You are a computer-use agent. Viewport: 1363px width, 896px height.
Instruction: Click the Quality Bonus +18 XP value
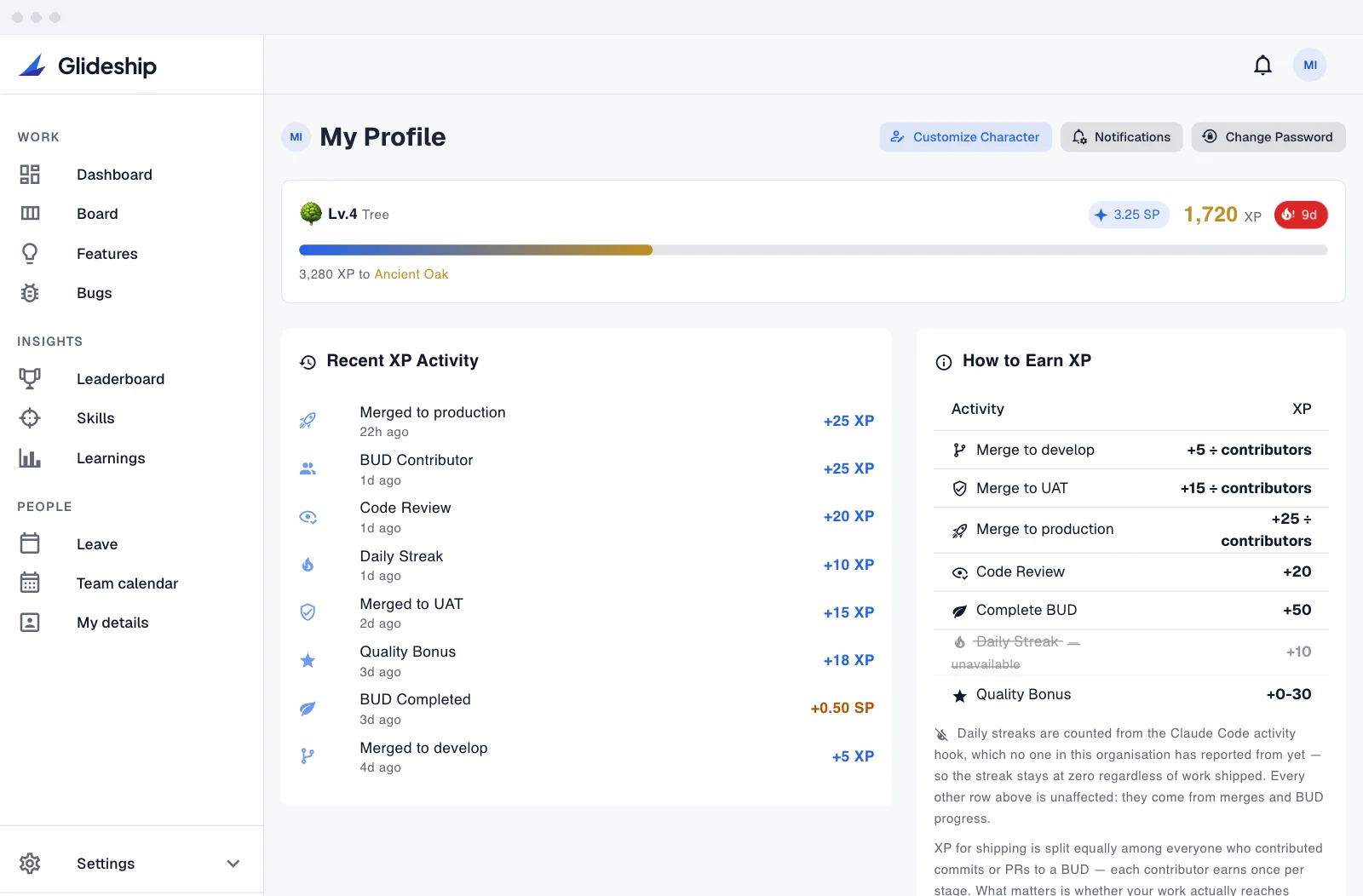coord(848,660)
